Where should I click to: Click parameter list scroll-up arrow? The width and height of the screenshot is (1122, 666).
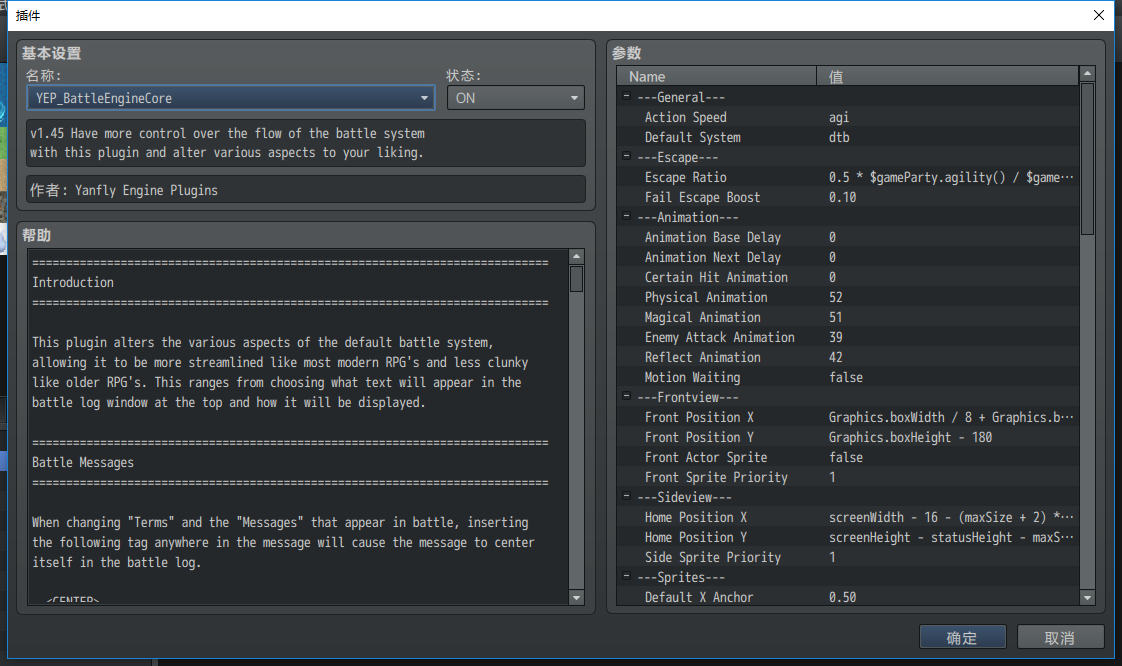click(1087, 74)
